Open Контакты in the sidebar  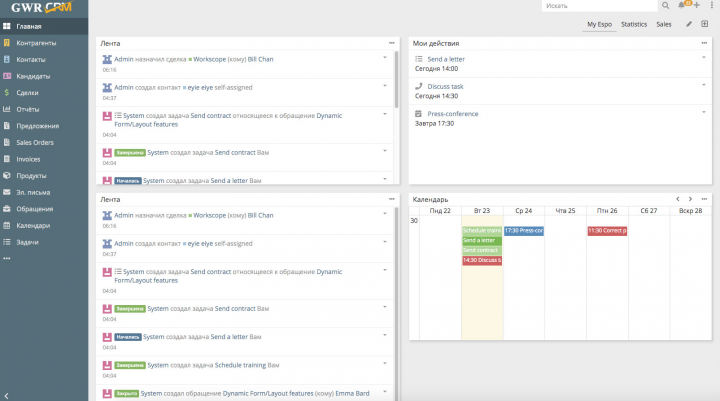[x=44, y=59]
